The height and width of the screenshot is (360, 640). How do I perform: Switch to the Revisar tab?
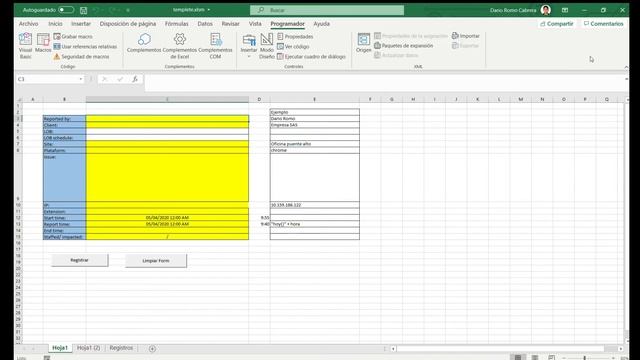pos(231,24)
